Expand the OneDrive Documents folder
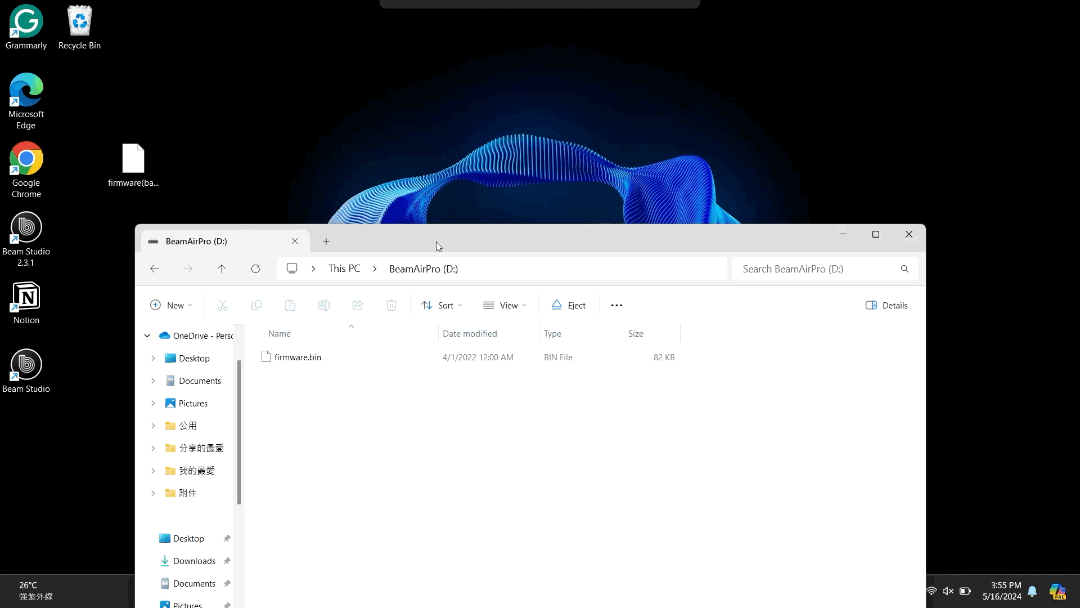1080x608 pixels. [153, 381]
